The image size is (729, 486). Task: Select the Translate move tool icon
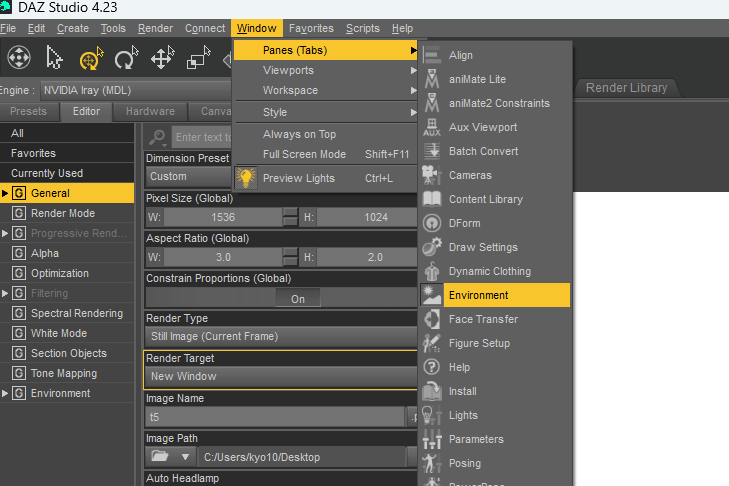(162, 58)
